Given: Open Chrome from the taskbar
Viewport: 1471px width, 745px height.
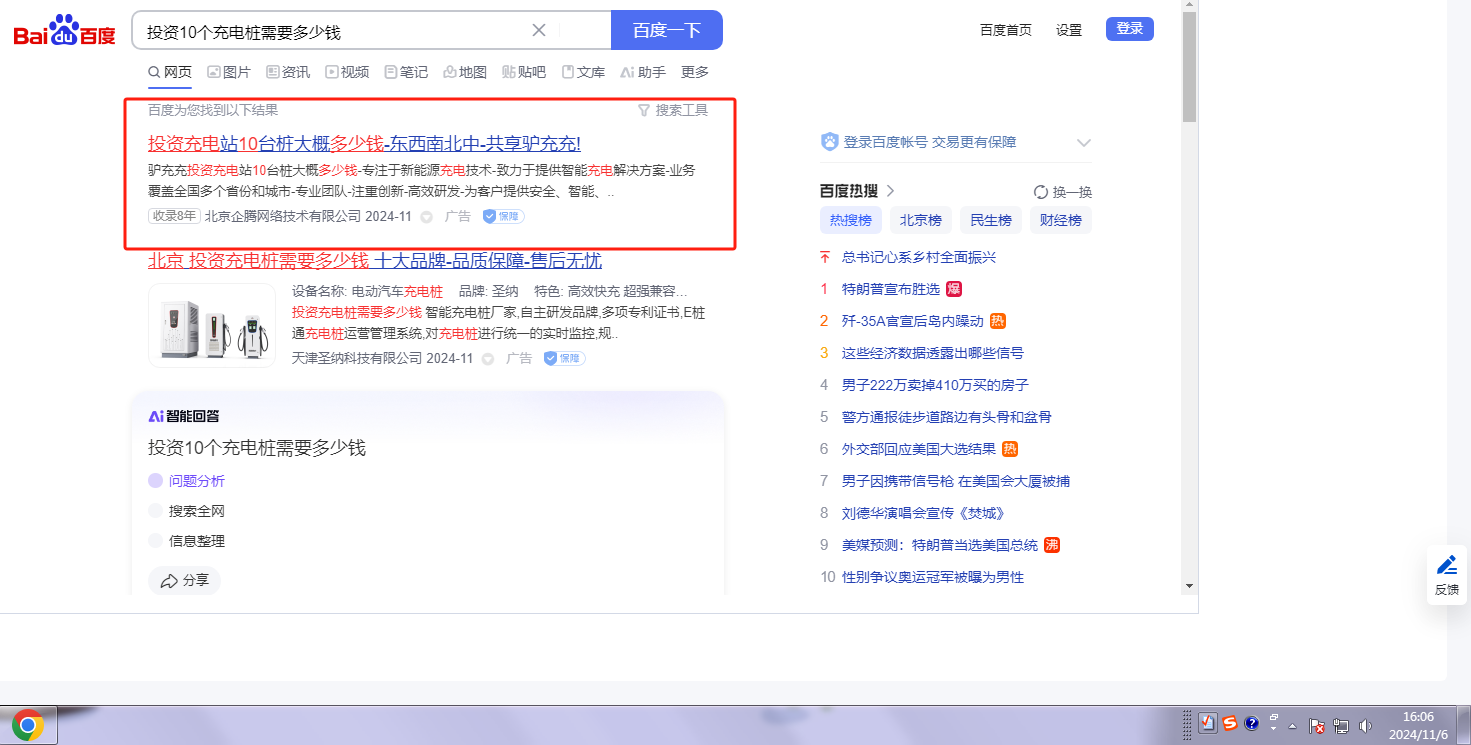Looking at the screenshot, I should coord(28,725).
